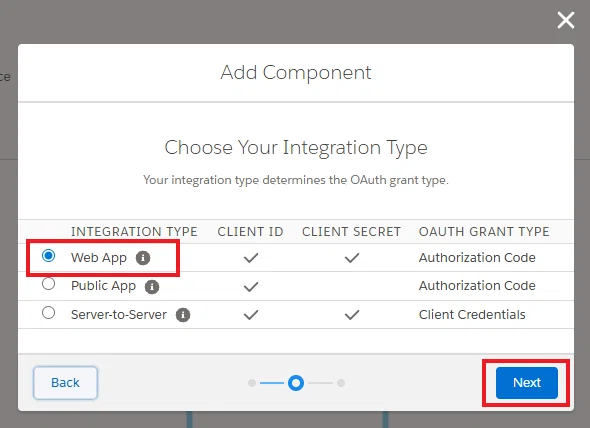The height and width of the screenshot is (428, 590).
Task: Click Client Secret checkmark in Web App row
Action: tap(352, 258)
